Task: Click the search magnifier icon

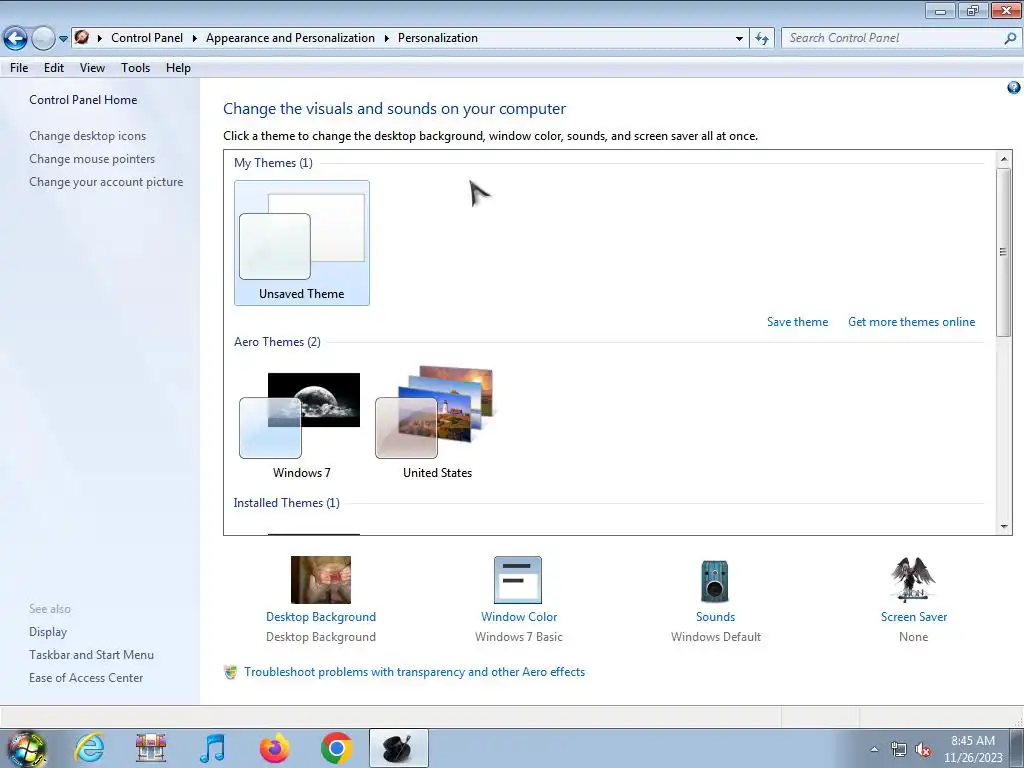Action: [x=1010, y=38]
